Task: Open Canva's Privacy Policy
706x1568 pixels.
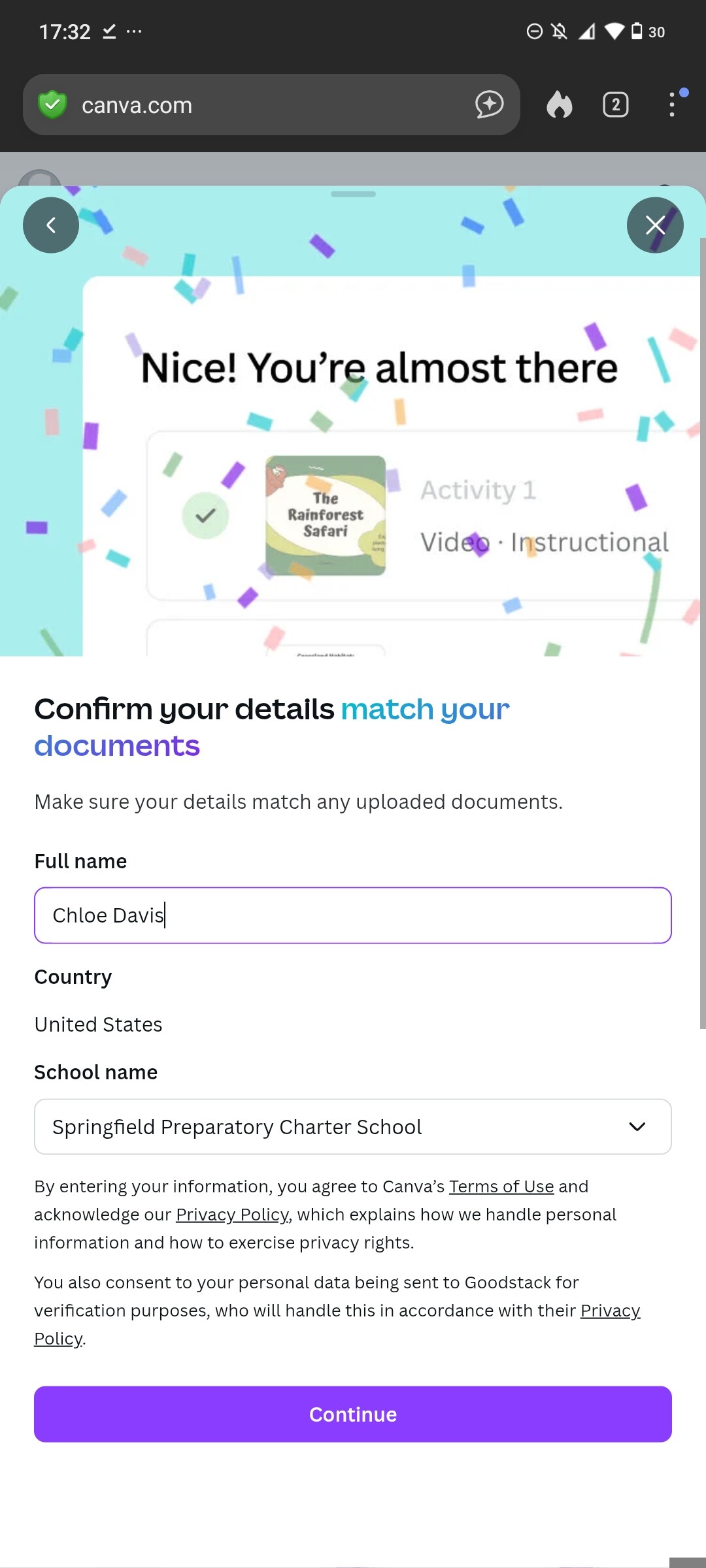Action: (x=233, y=1214)
